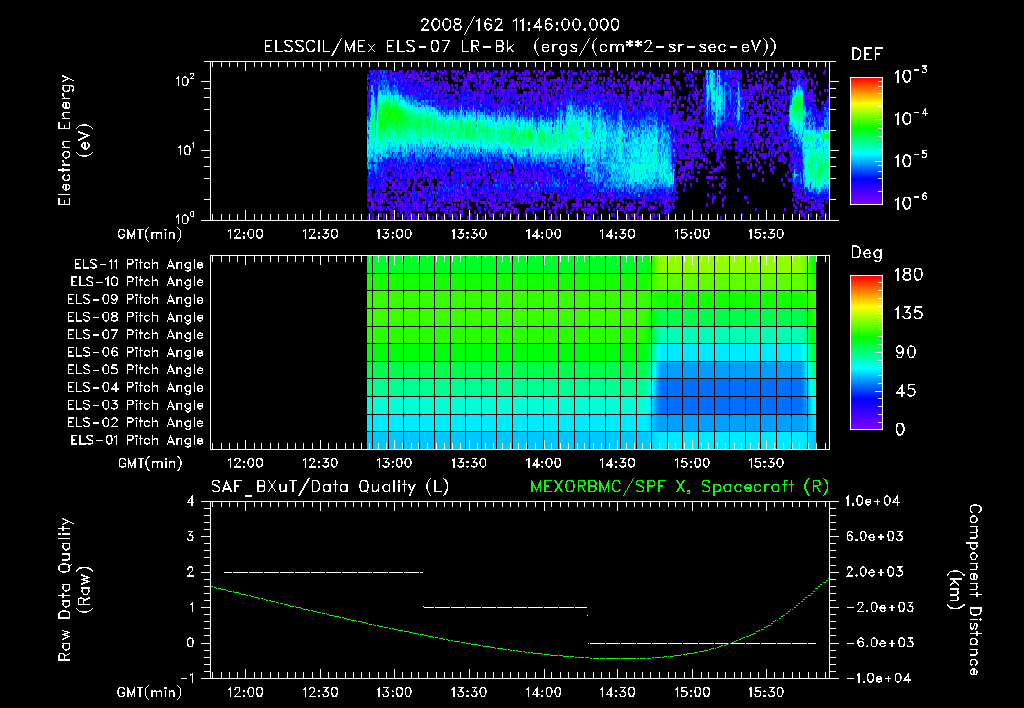The image size is (1024, 708).
Task: Click the SAF_BXuT/Data Quality (L) title
Action: 330,487
